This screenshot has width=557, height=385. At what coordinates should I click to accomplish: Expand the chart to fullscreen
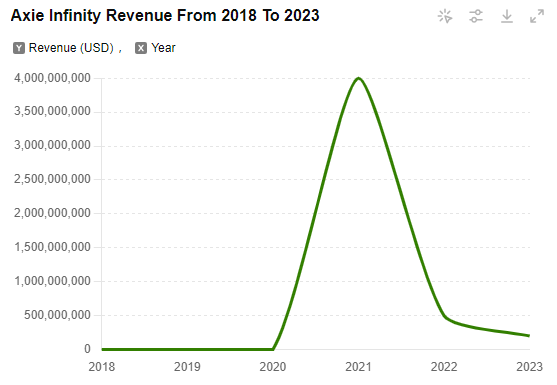tap(537, 16)
